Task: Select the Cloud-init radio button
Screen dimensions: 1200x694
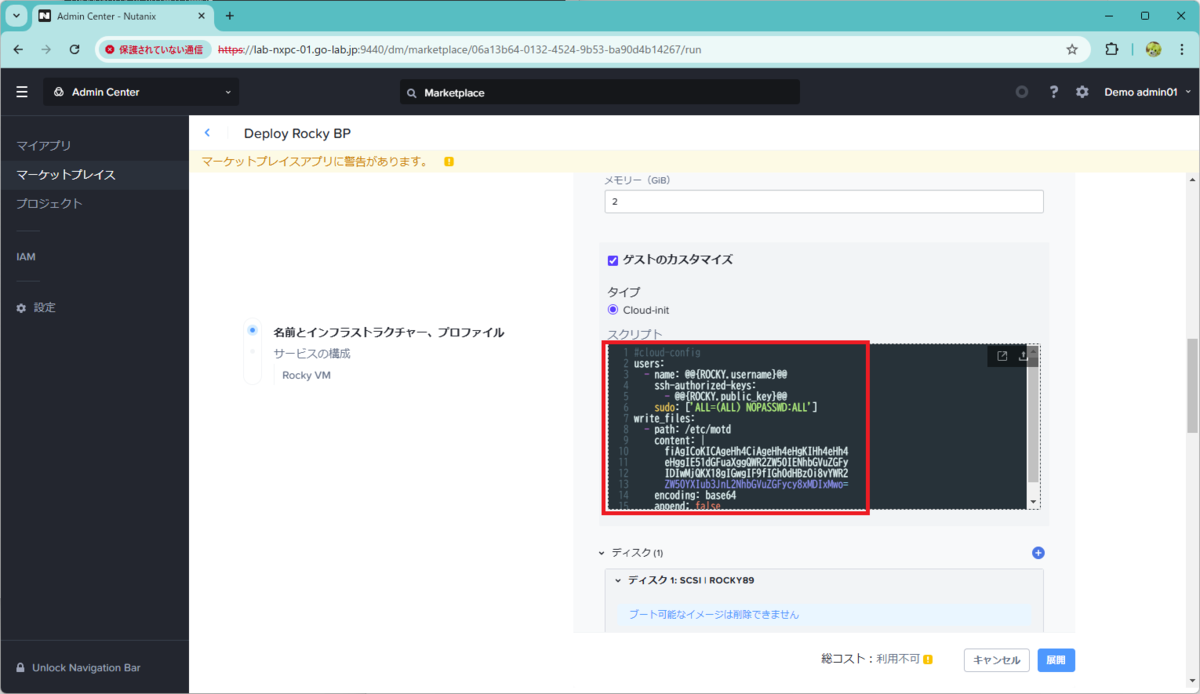Action: coord(613,310)
